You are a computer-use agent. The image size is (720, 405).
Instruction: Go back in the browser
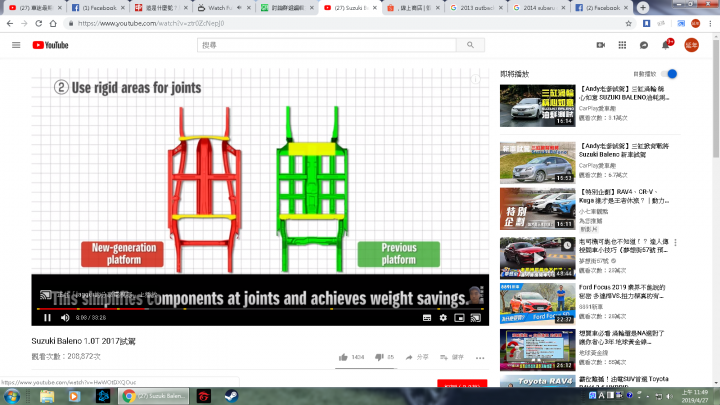10,23
